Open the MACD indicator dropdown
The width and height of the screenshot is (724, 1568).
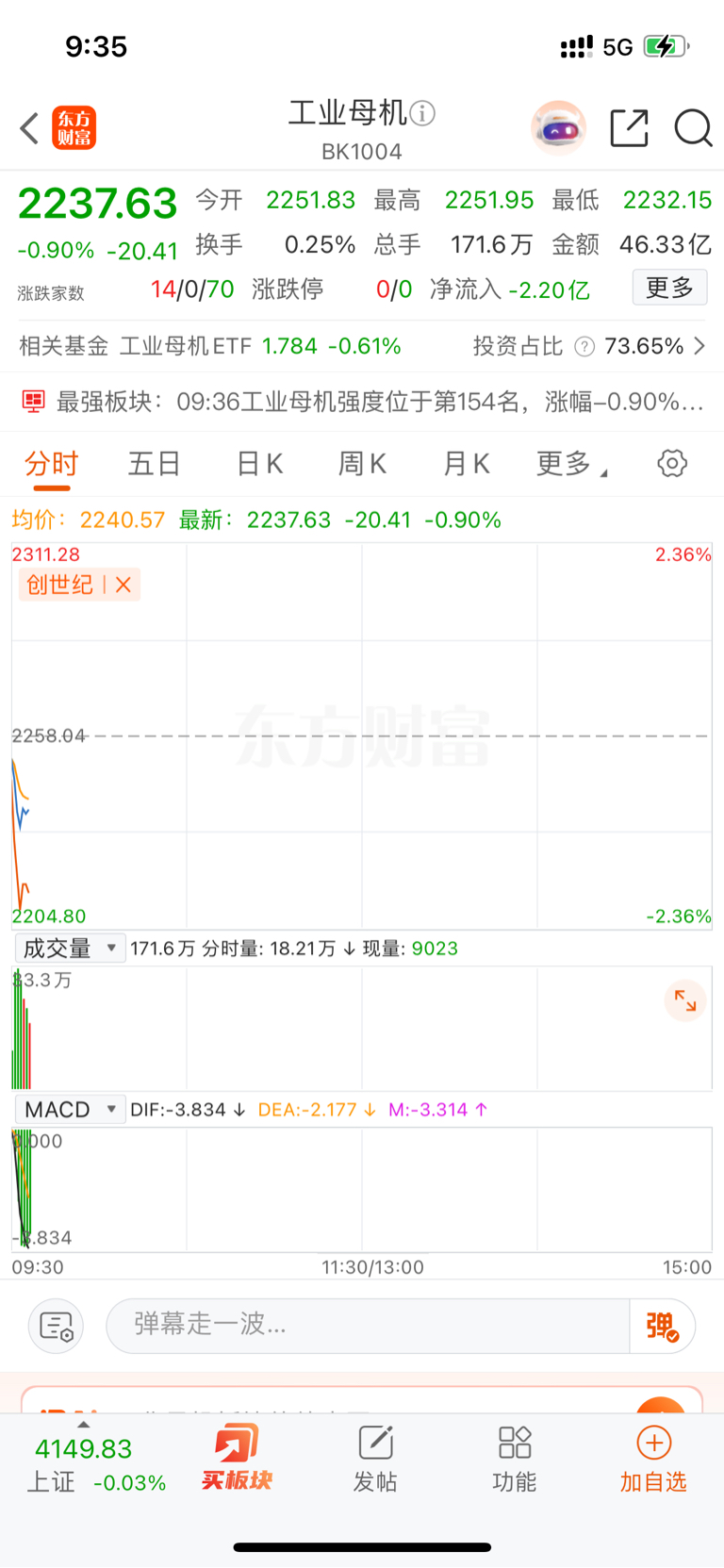click(x=70, y=1110)
